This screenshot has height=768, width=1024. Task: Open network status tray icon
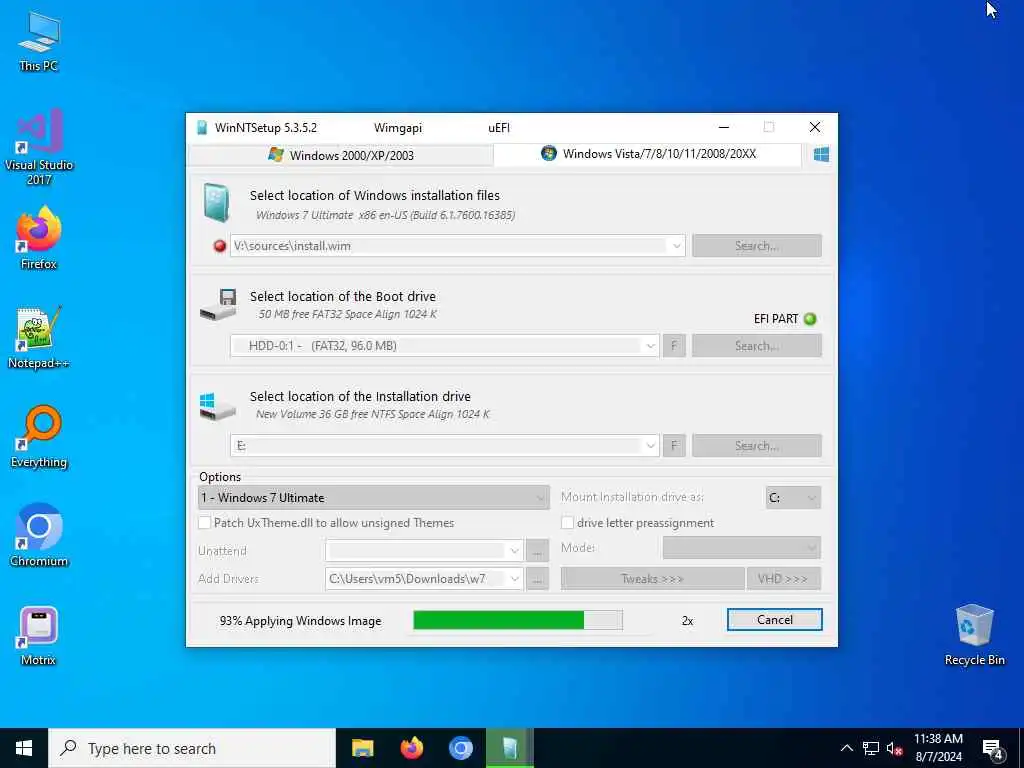pos(871,748)
